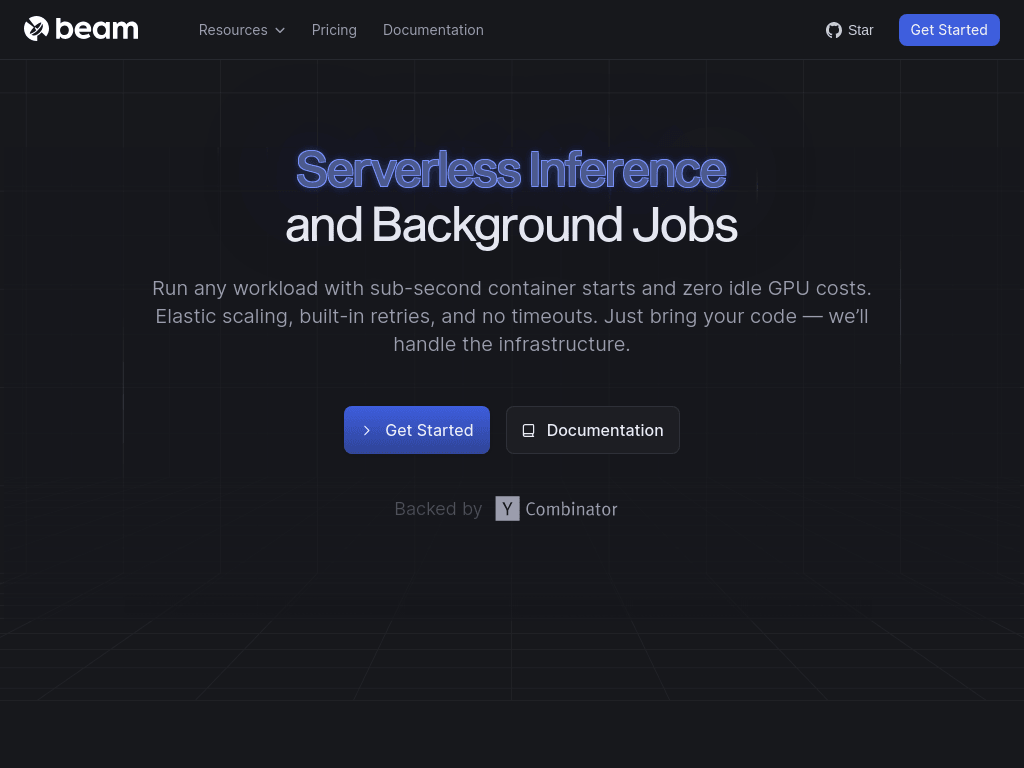Click the 'and Background Jobs' headline
1024x768 pixels.
coord(511,225)
